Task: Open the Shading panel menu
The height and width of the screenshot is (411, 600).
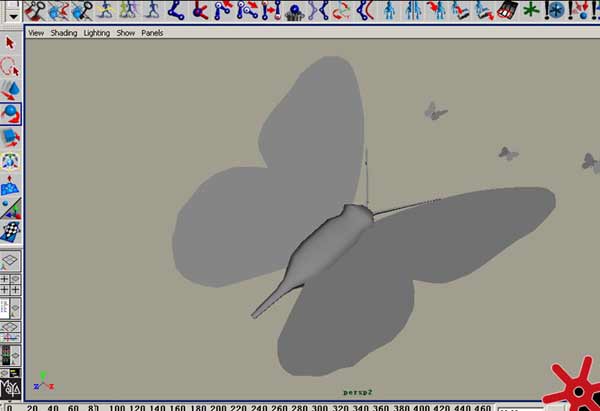Action: [x=64, y=33]
